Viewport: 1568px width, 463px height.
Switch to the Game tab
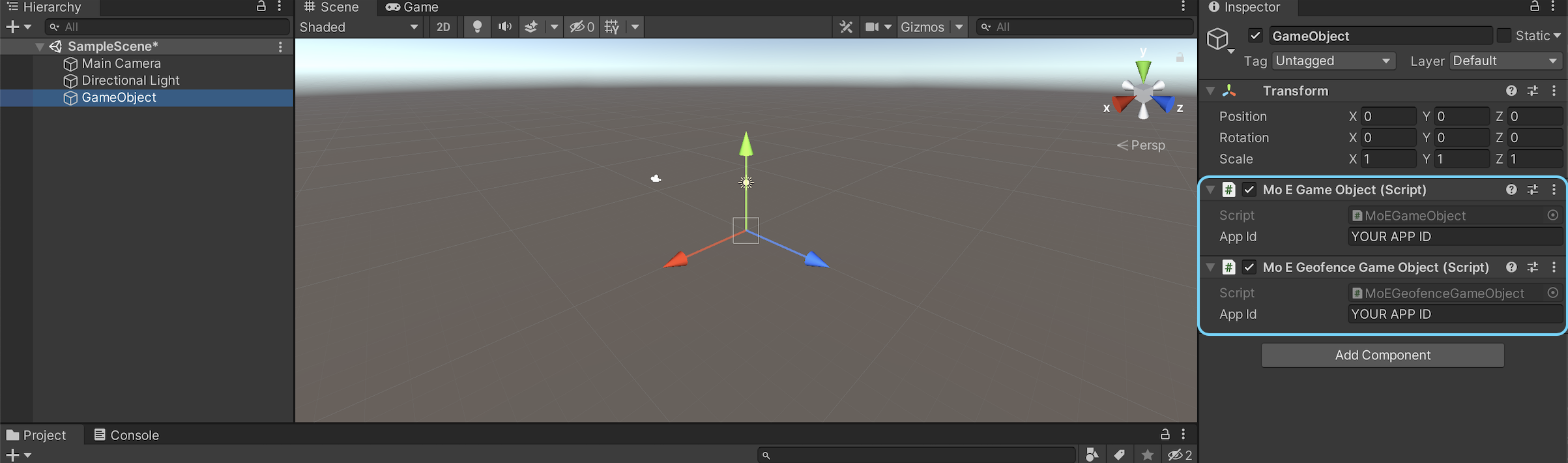[412, 7]
